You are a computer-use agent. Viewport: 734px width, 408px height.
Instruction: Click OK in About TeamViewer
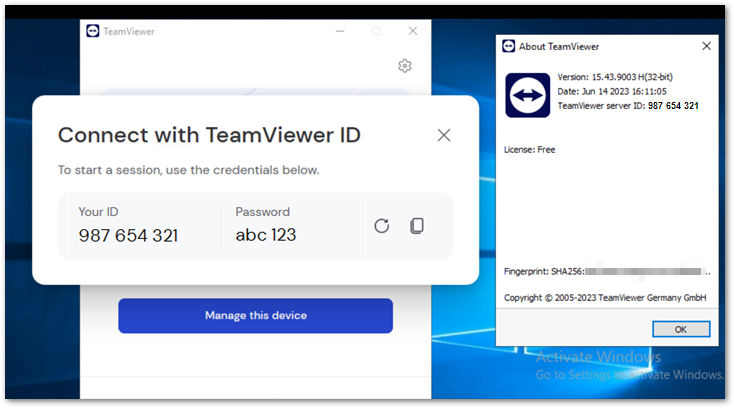click(x=681, y=329)
